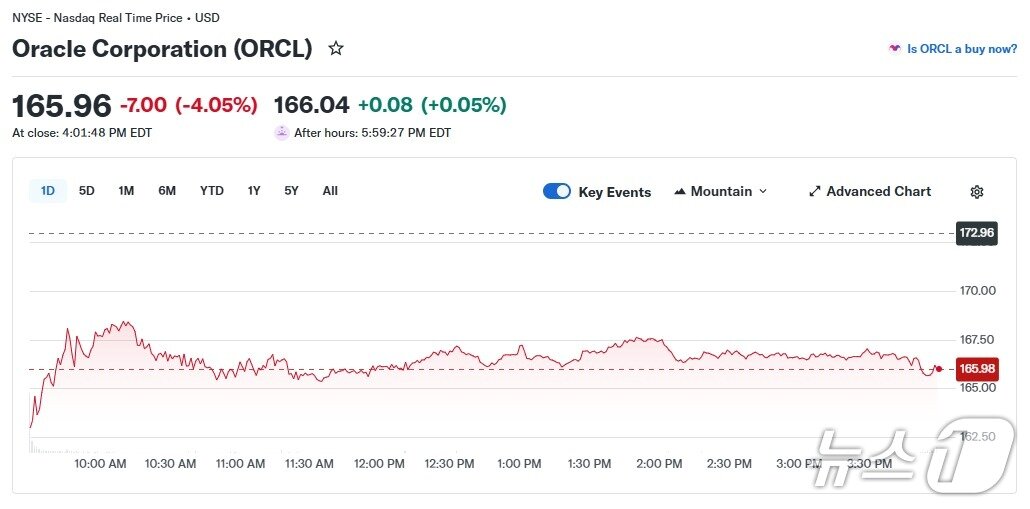Select the 6M time range
This screenshot has height=509, width=1030.
(167, 190)
